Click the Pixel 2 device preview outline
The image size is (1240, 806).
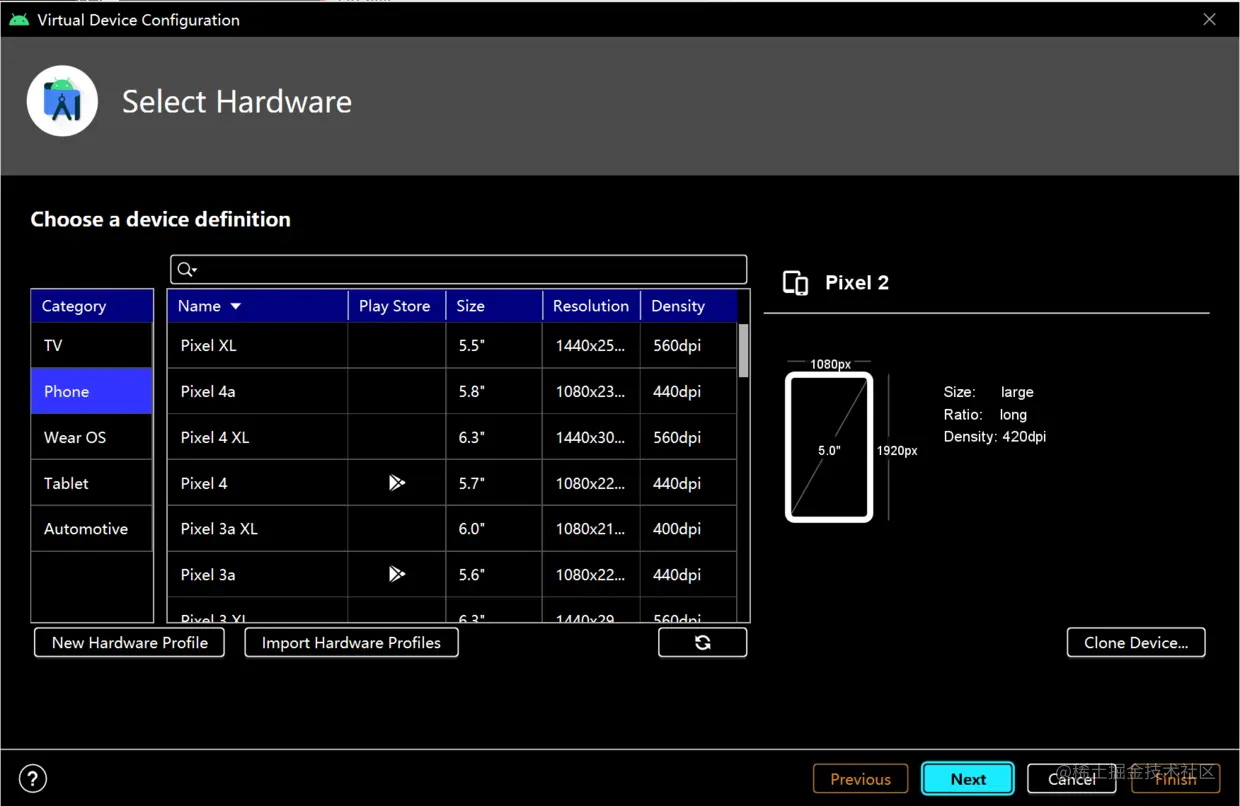[829, 447]
